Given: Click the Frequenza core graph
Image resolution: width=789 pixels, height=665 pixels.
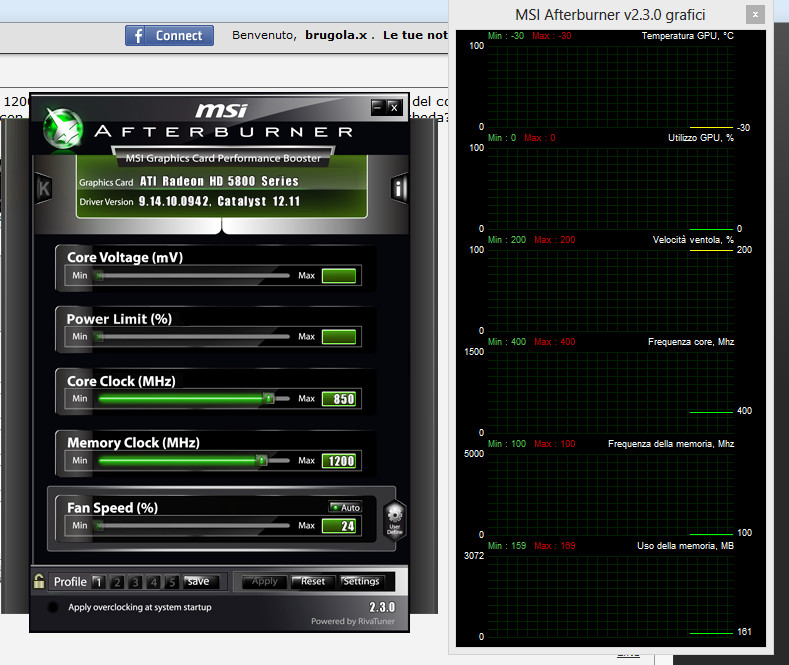Looking at the screenshot, I should pos(610,393).
